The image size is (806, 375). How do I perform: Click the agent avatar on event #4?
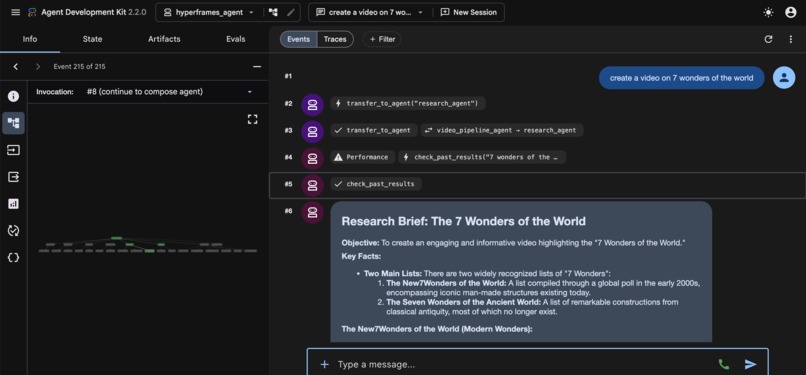click(x=312, y=158)
